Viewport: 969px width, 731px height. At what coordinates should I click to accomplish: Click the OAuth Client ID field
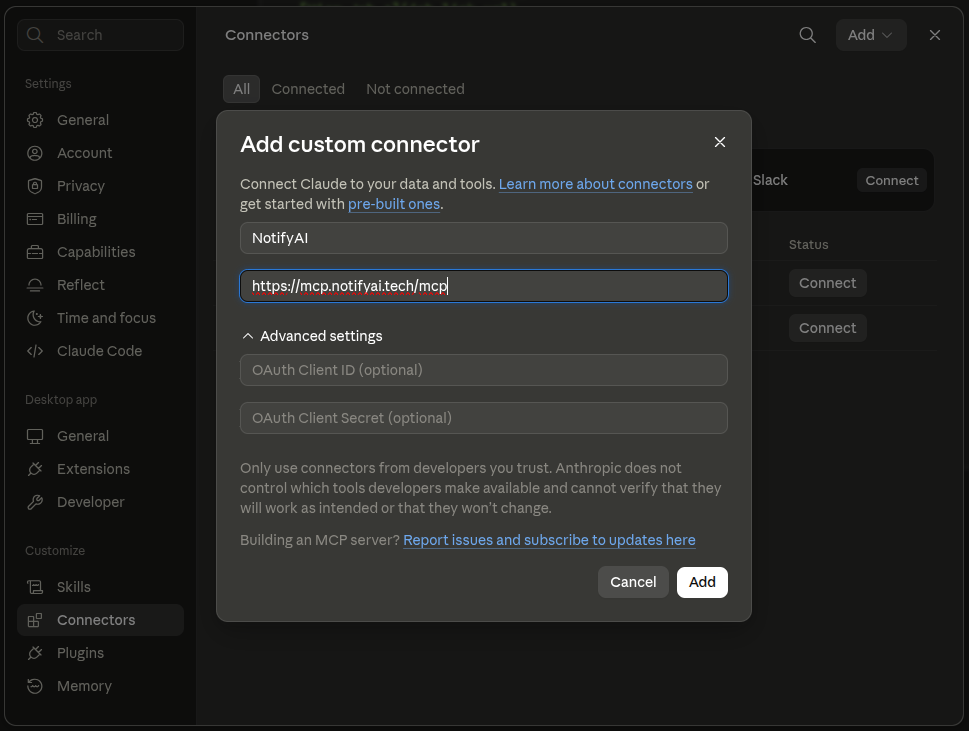(484, 370)
